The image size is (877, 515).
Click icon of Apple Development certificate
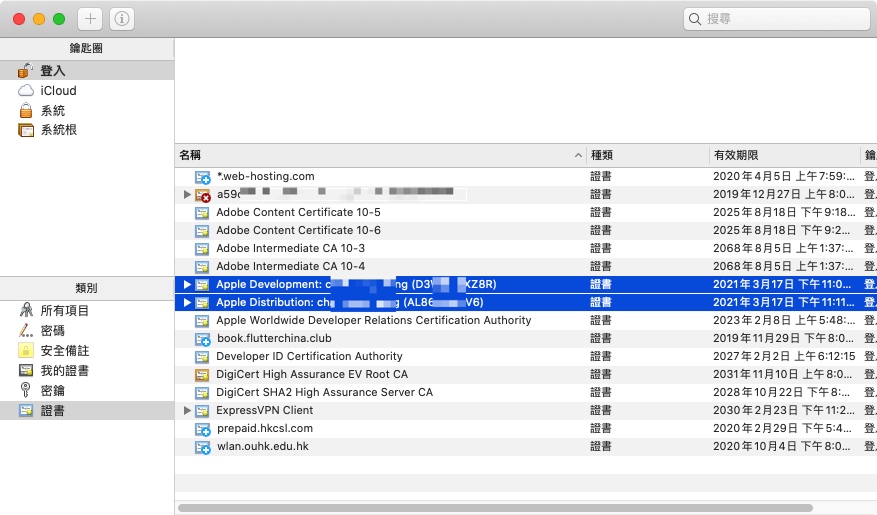click(201, 285)
